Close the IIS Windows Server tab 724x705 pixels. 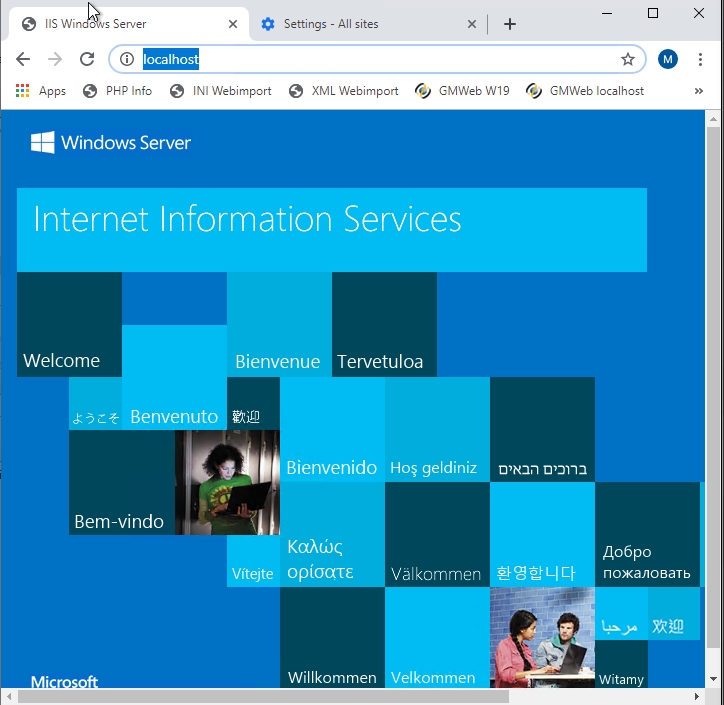click(x=232, y=24)
